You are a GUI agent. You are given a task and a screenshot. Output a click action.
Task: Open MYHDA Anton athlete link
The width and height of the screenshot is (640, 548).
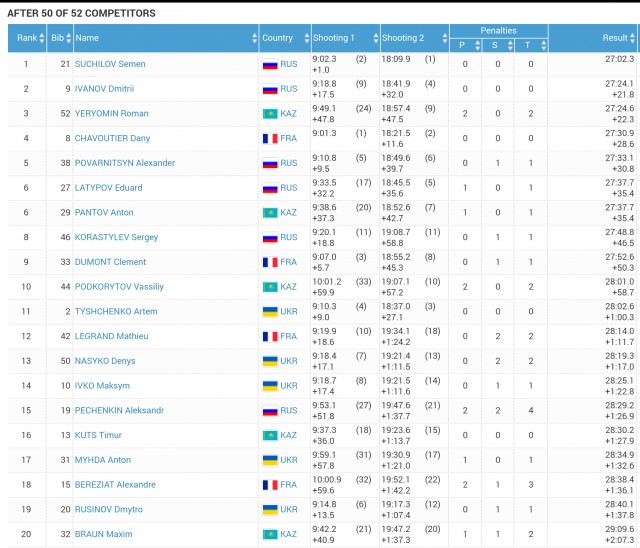tap(103, 460)
